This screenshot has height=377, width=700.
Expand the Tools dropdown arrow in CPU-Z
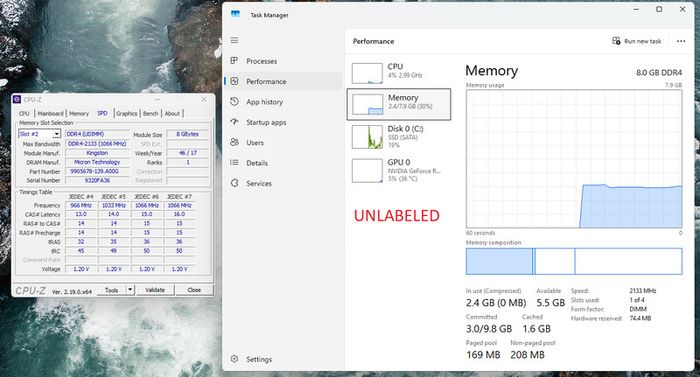(x=130, y=290)
